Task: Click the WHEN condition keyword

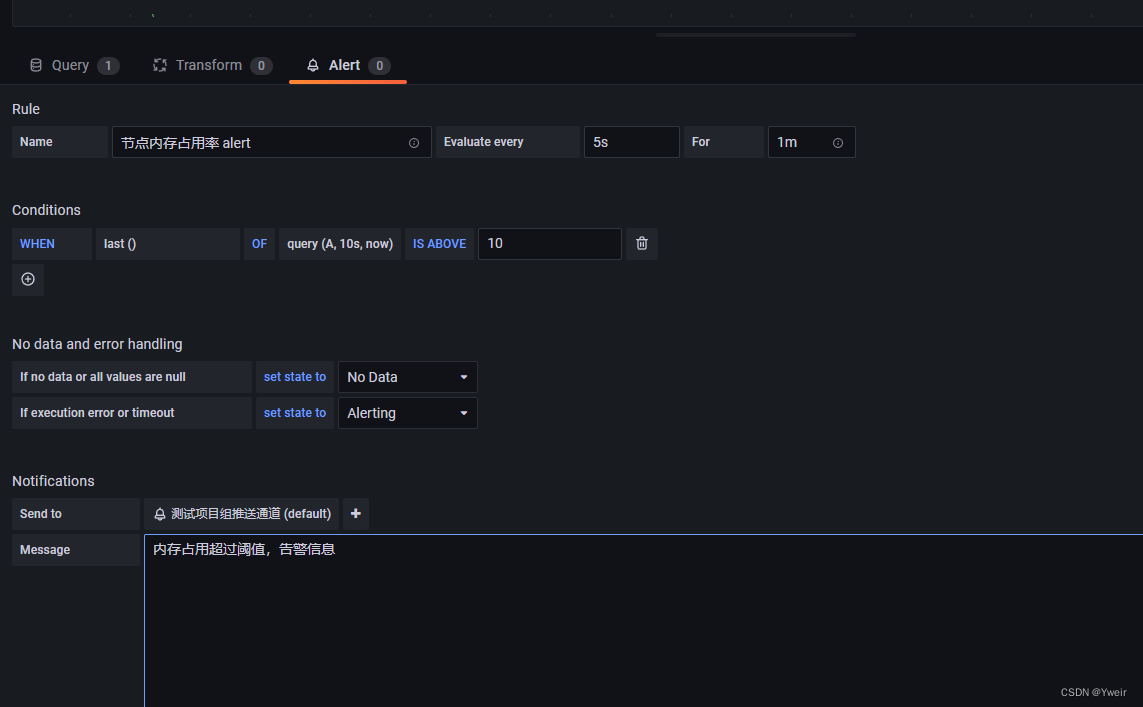Action: point(37,243)
